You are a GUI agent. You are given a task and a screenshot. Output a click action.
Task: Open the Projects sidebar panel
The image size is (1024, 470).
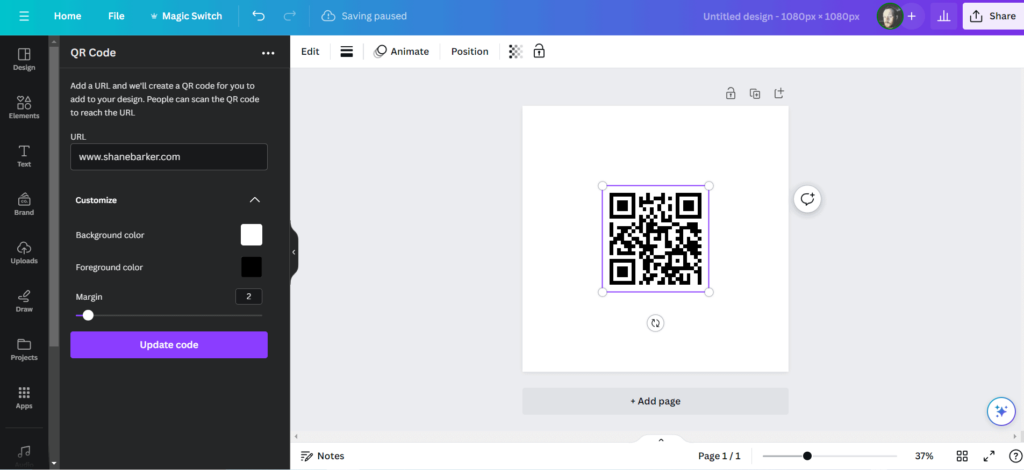(24, 349)
